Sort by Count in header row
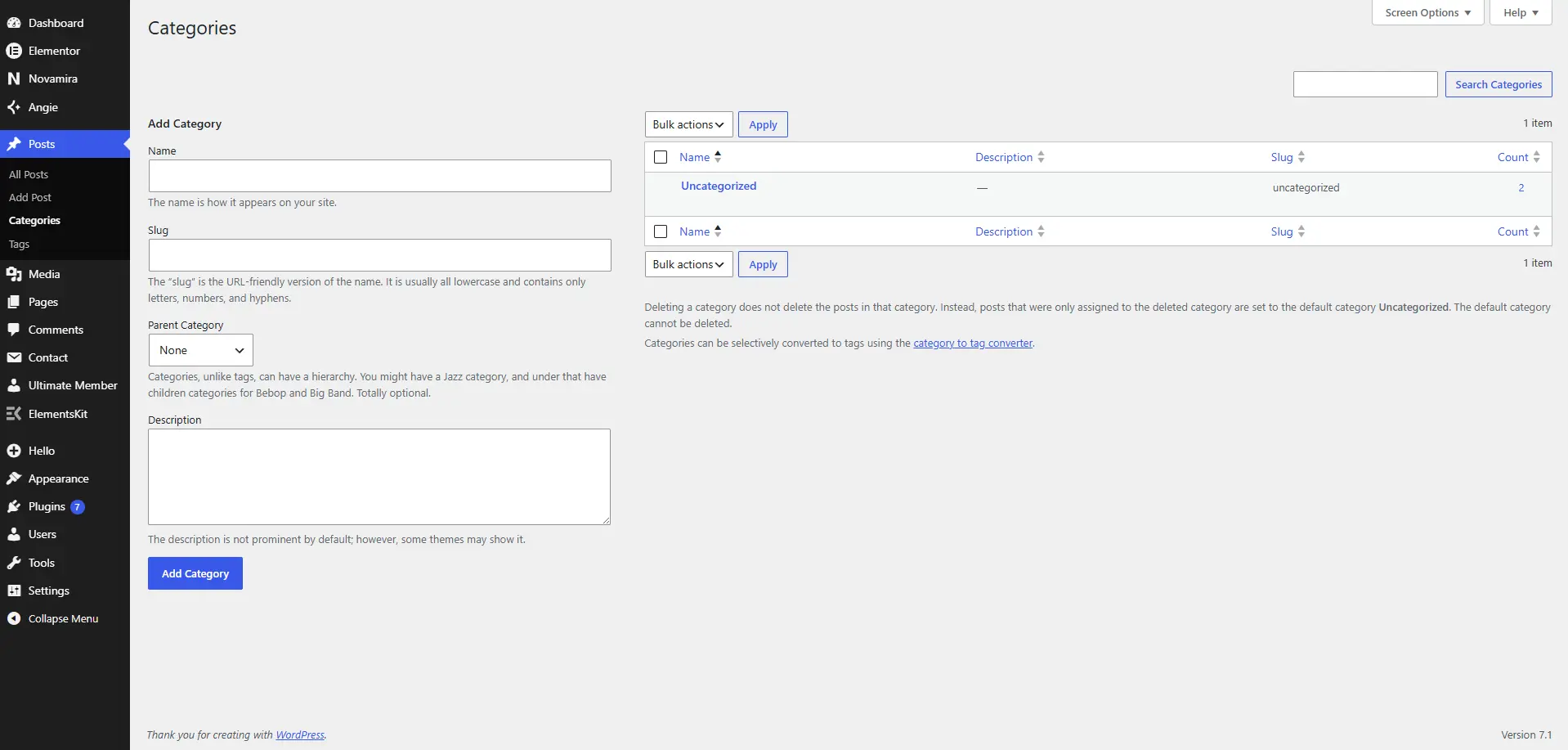The height and width of the screenshot is (750, 1568). pyautogui.click(x=1518, y=157)
